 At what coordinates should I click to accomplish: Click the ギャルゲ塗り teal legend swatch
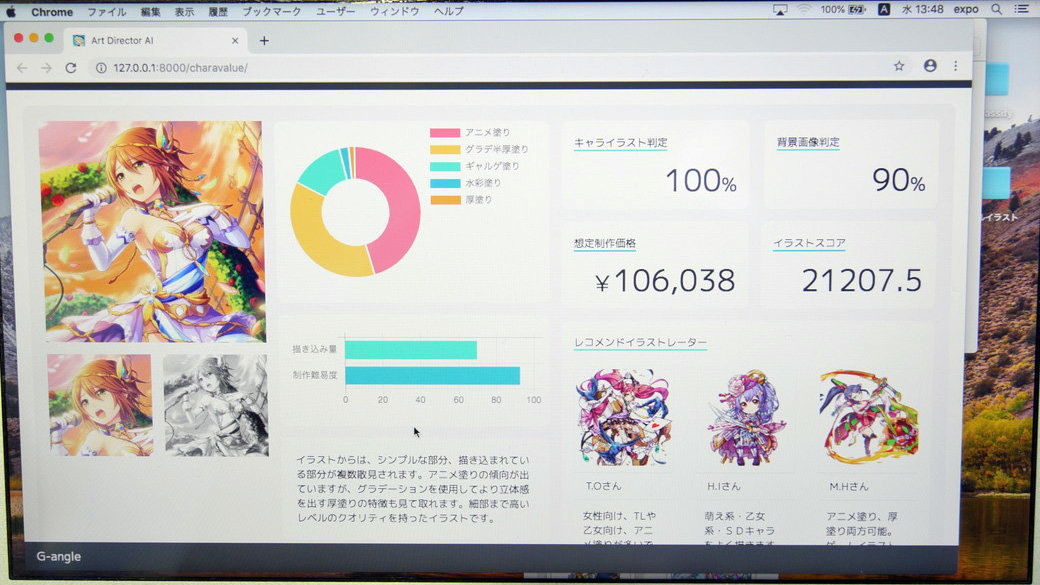(x=445, y=166)
